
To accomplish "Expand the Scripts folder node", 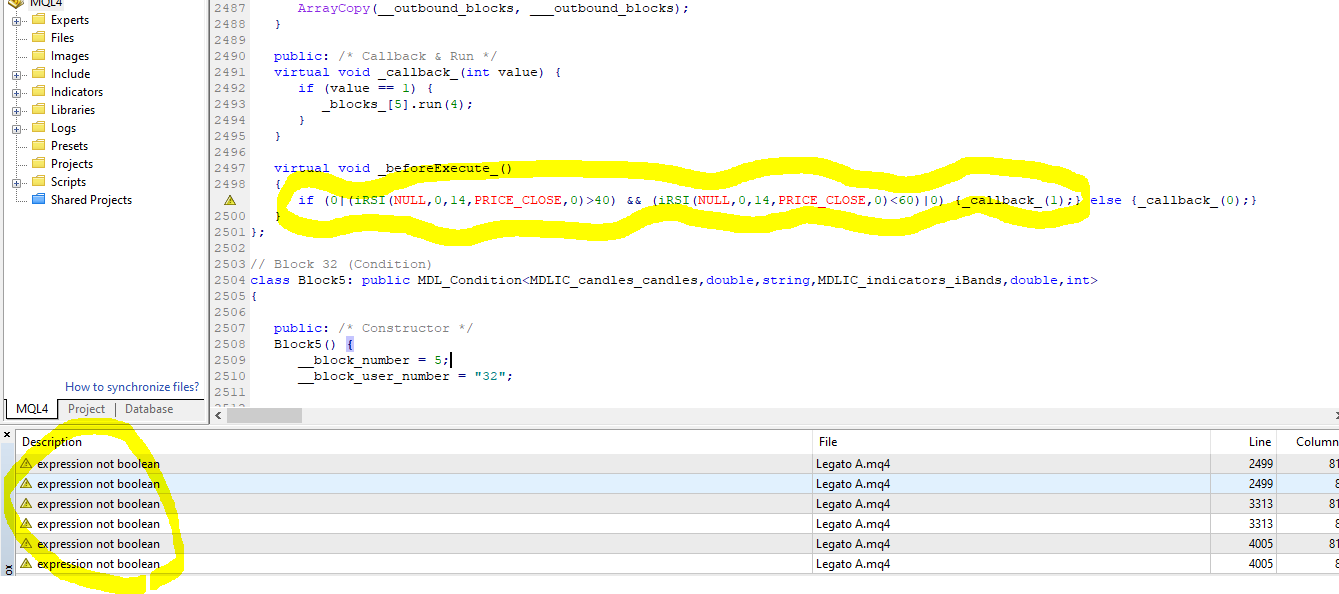I will click(16, 182).
